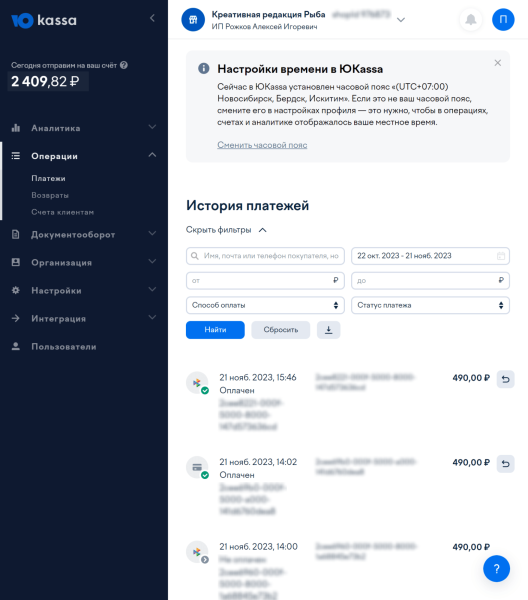The height and width of the screenshot is (600, 528).
Task: Click payment method icon of 15:46 payment
Action: point(197,383)
